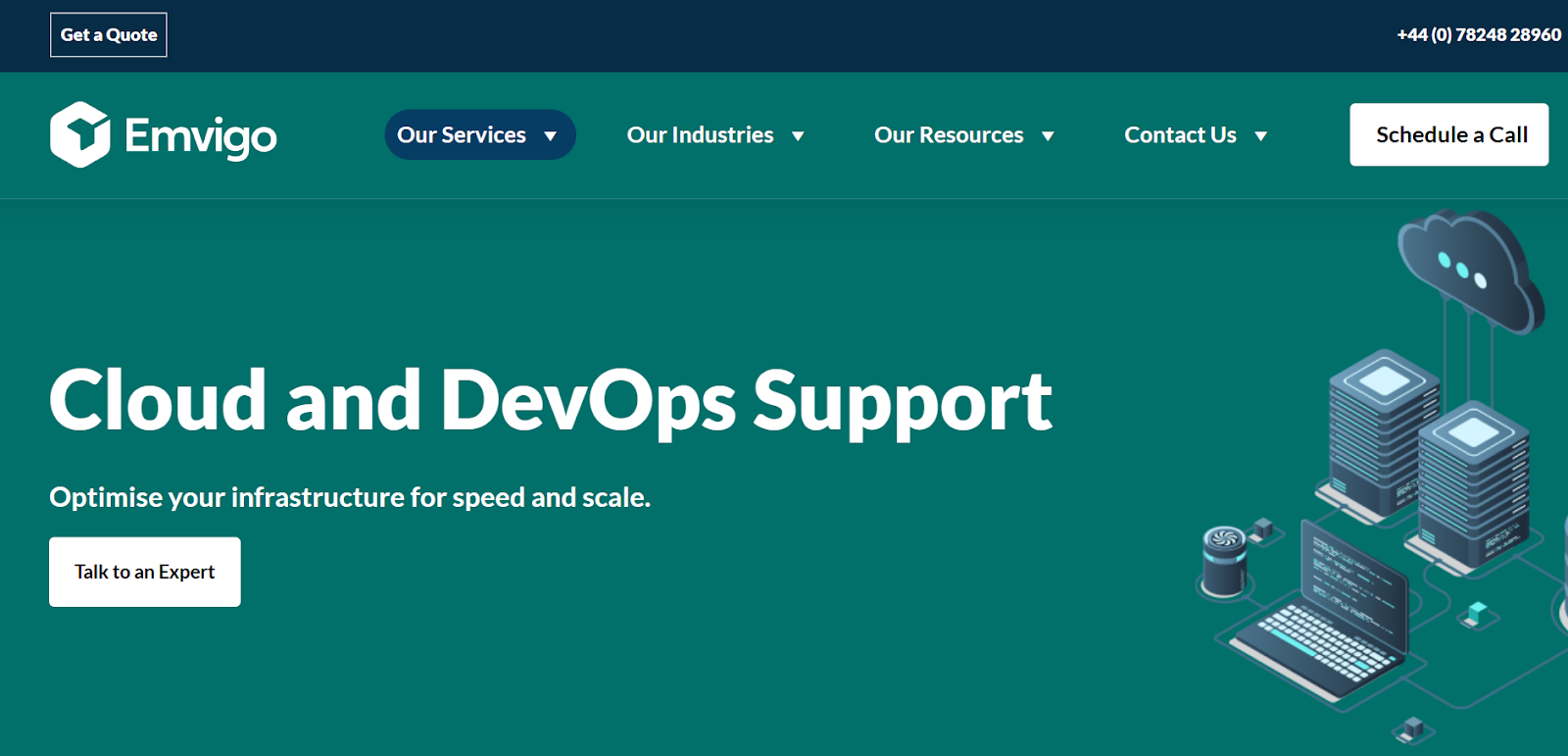Click the Emvigo hexagon logo icon
Screen dimensions: 1568x756
tap(80, 134)
